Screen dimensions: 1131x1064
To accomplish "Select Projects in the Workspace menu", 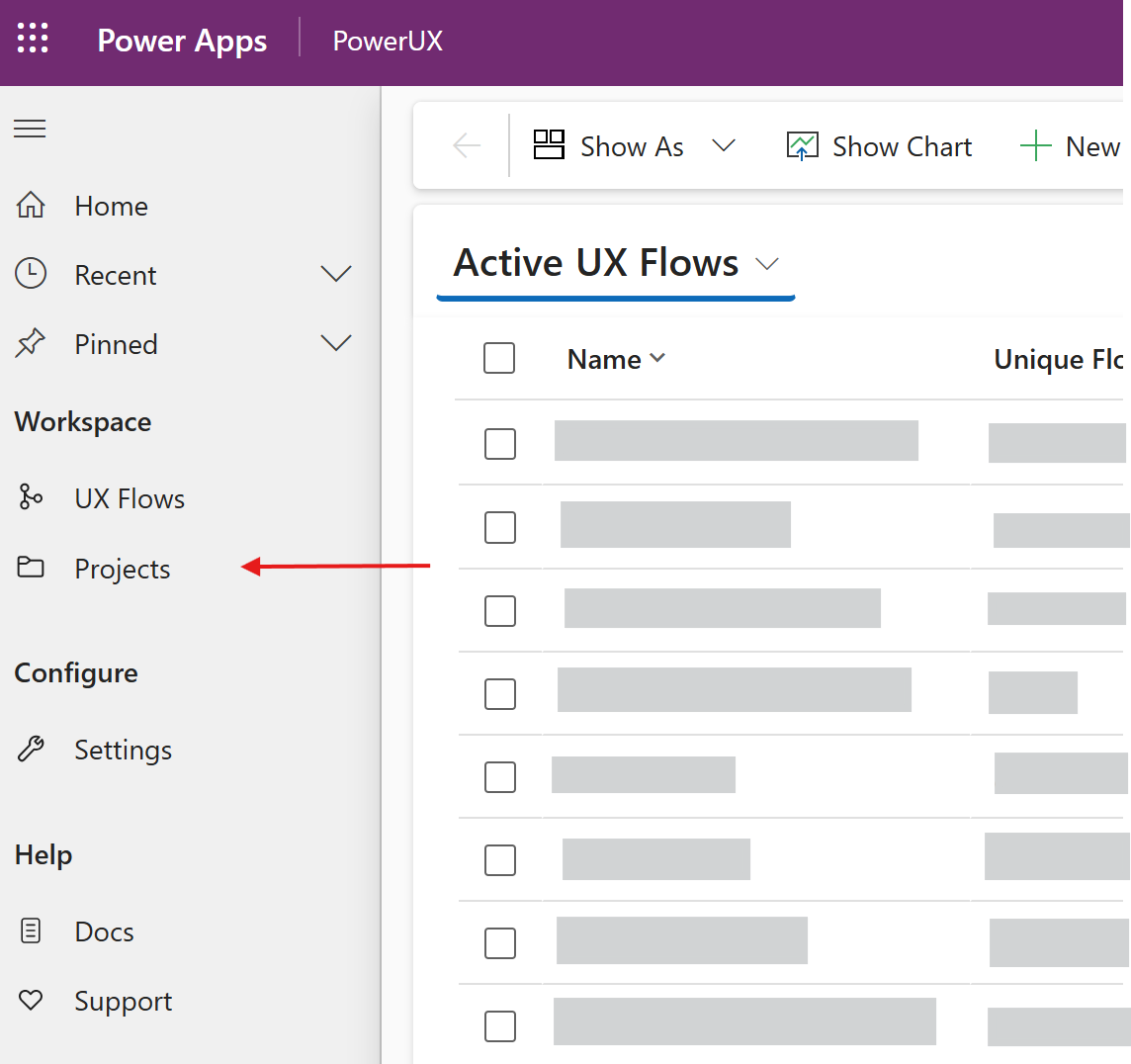I will pyautogui.click(x=122, y=570).
